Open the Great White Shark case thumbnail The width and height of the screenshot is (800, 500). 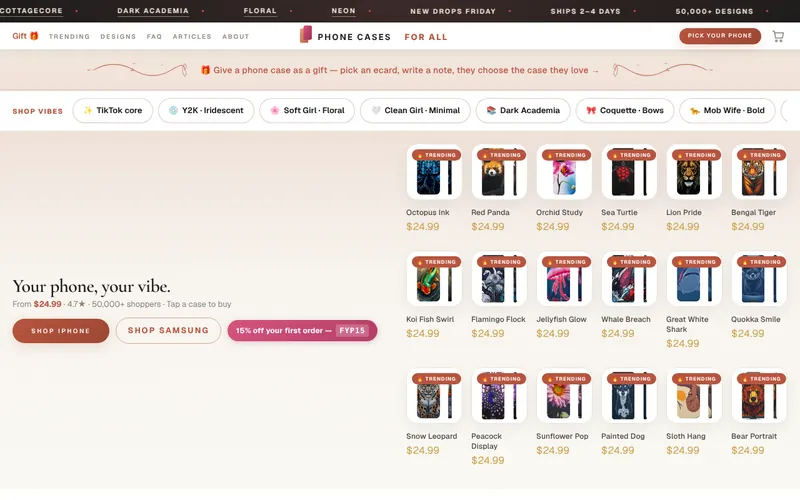pos(694,279)
